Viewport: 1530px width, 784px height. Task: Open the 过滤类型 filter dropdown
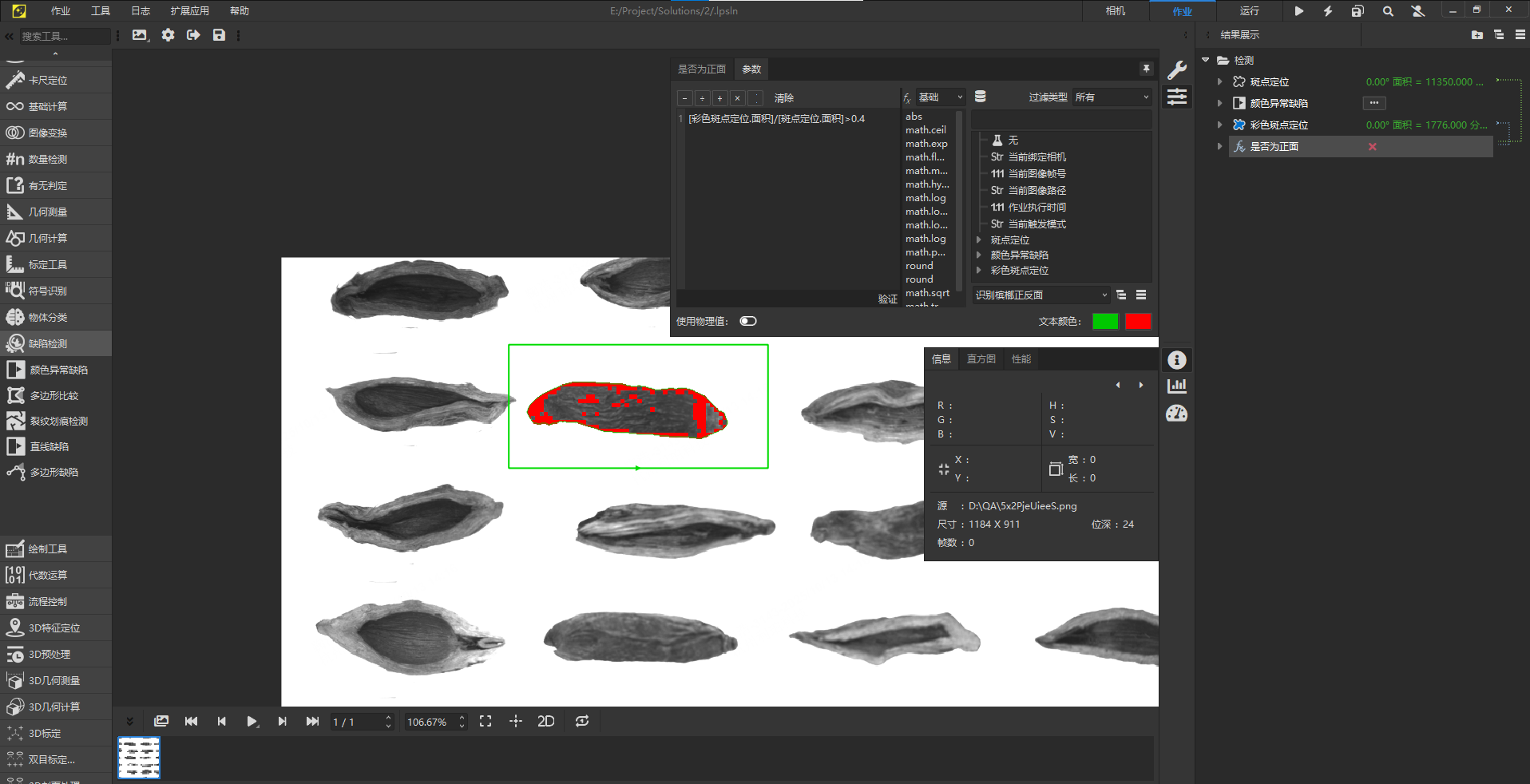[1112, 97]
